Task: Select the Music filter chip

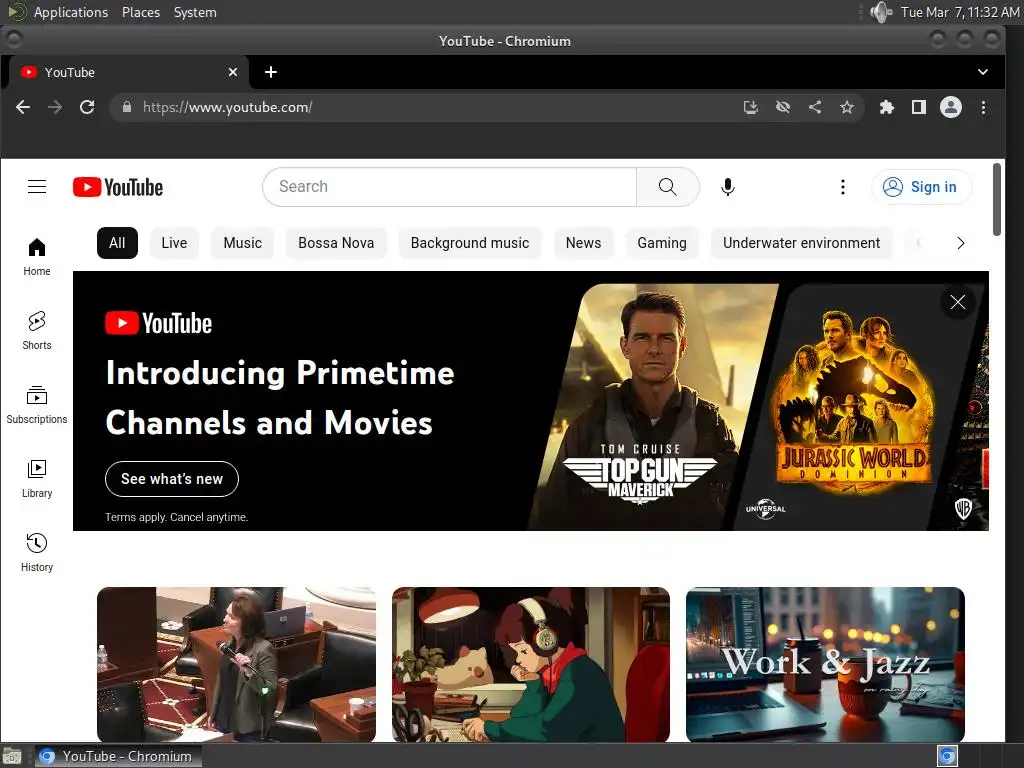Action: click(x=242, y=243)
